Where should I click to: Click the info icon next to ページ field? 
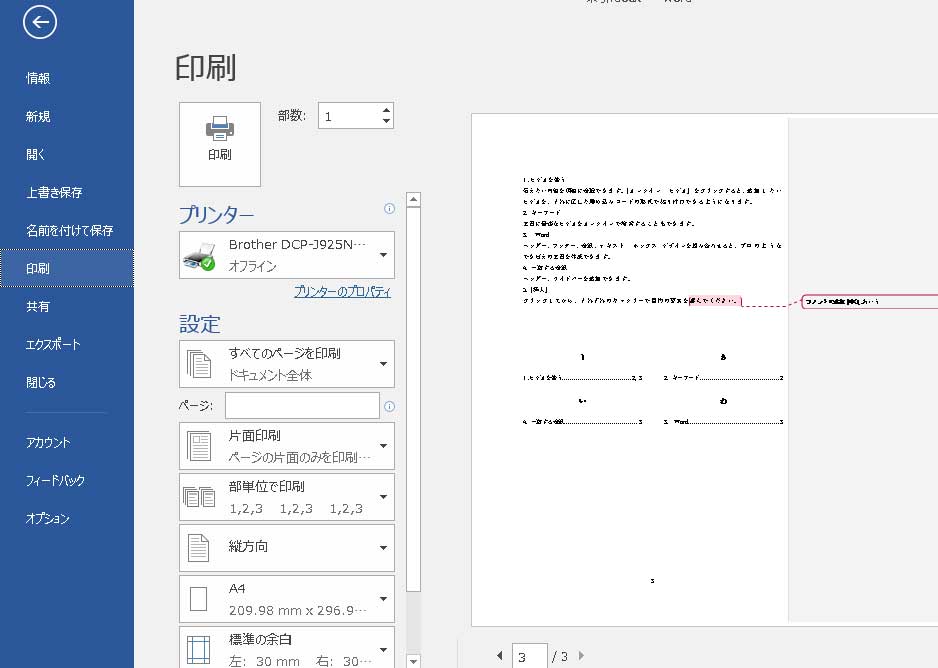coord(389,406)
